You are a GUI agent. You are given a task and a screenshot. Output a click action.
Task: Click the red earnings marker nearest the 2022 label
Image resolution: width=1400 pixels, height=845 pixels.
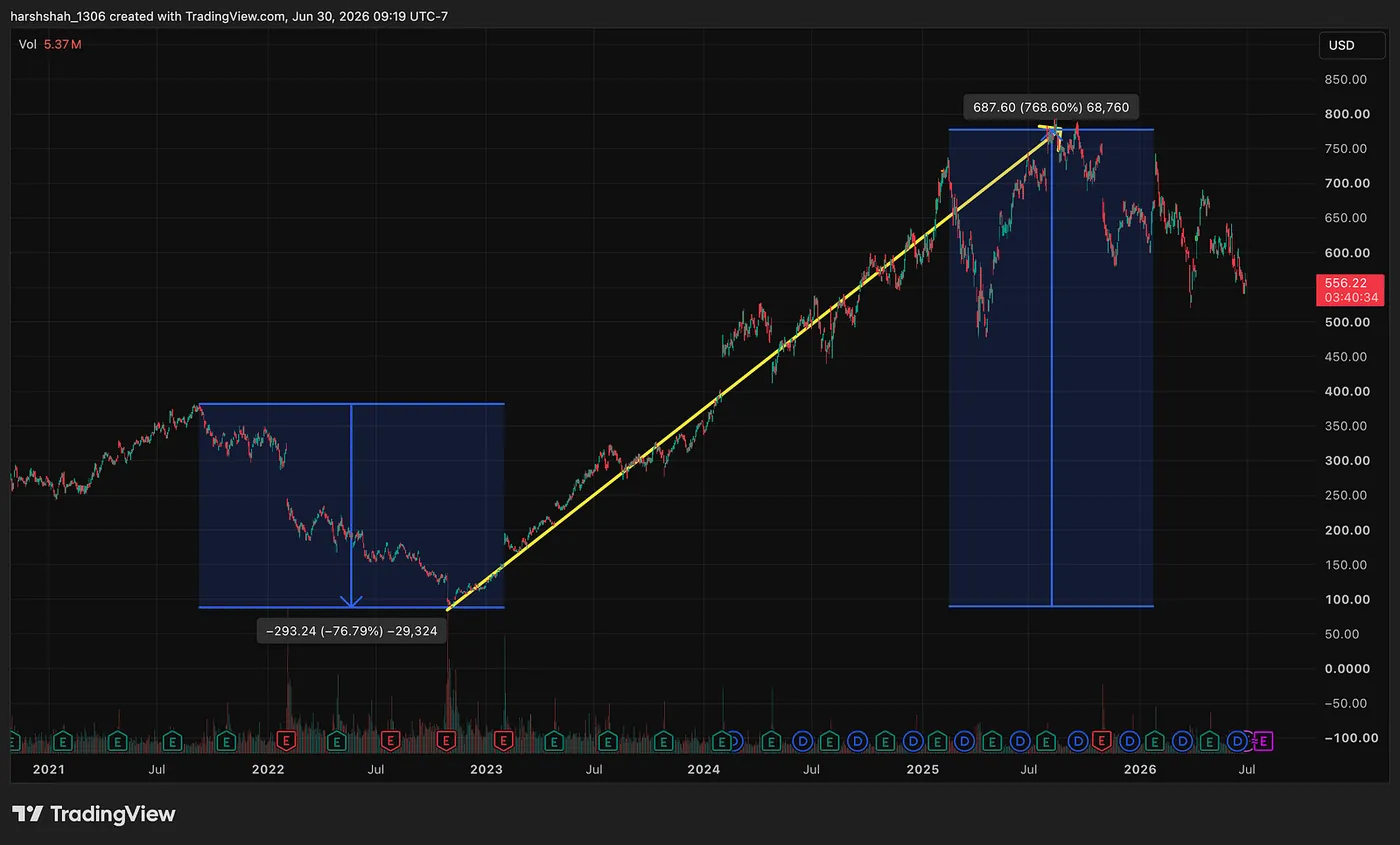click(286, 741)
